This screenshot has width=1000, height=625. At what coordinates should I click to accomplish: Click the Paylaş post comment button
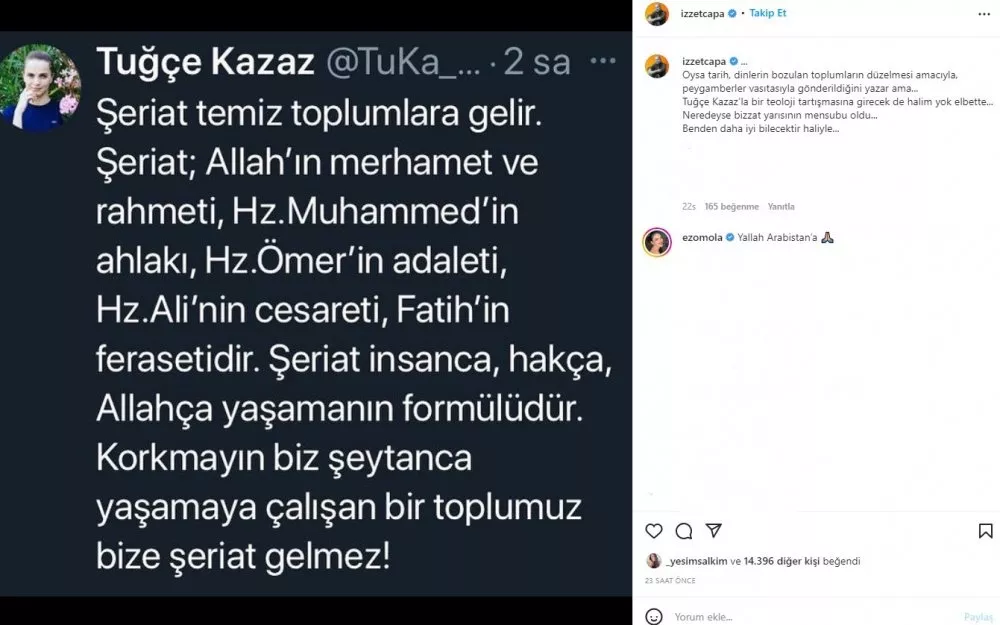(x=978, y=617)
